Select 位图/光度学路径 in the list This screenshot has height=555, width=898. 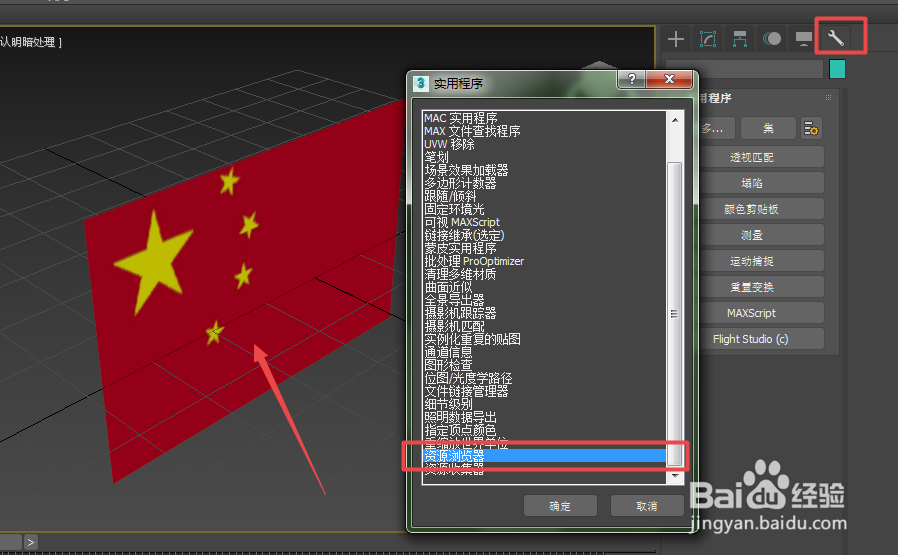[468, 378]
